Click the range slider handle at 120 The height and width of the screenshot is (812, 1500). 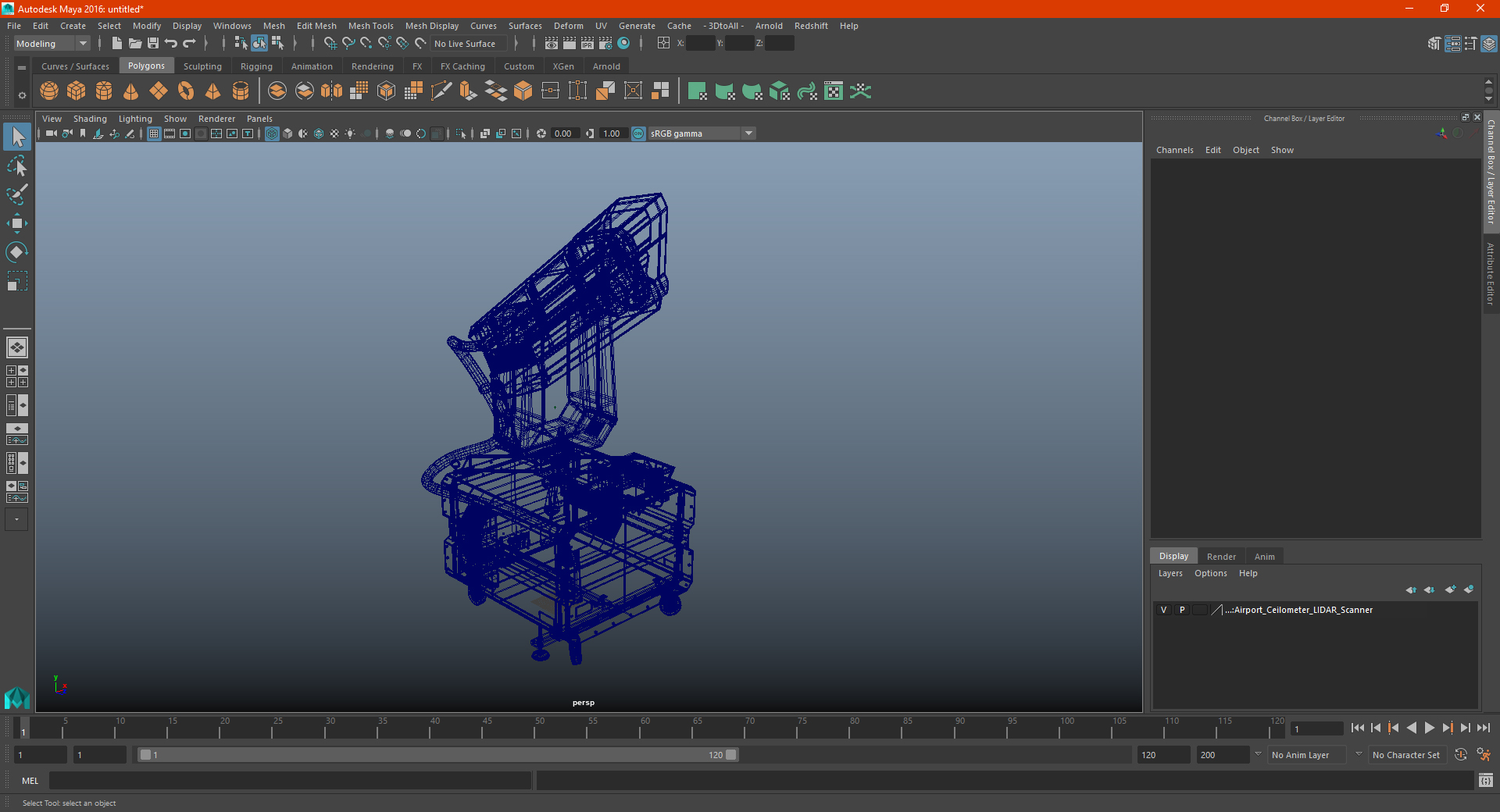730,755
